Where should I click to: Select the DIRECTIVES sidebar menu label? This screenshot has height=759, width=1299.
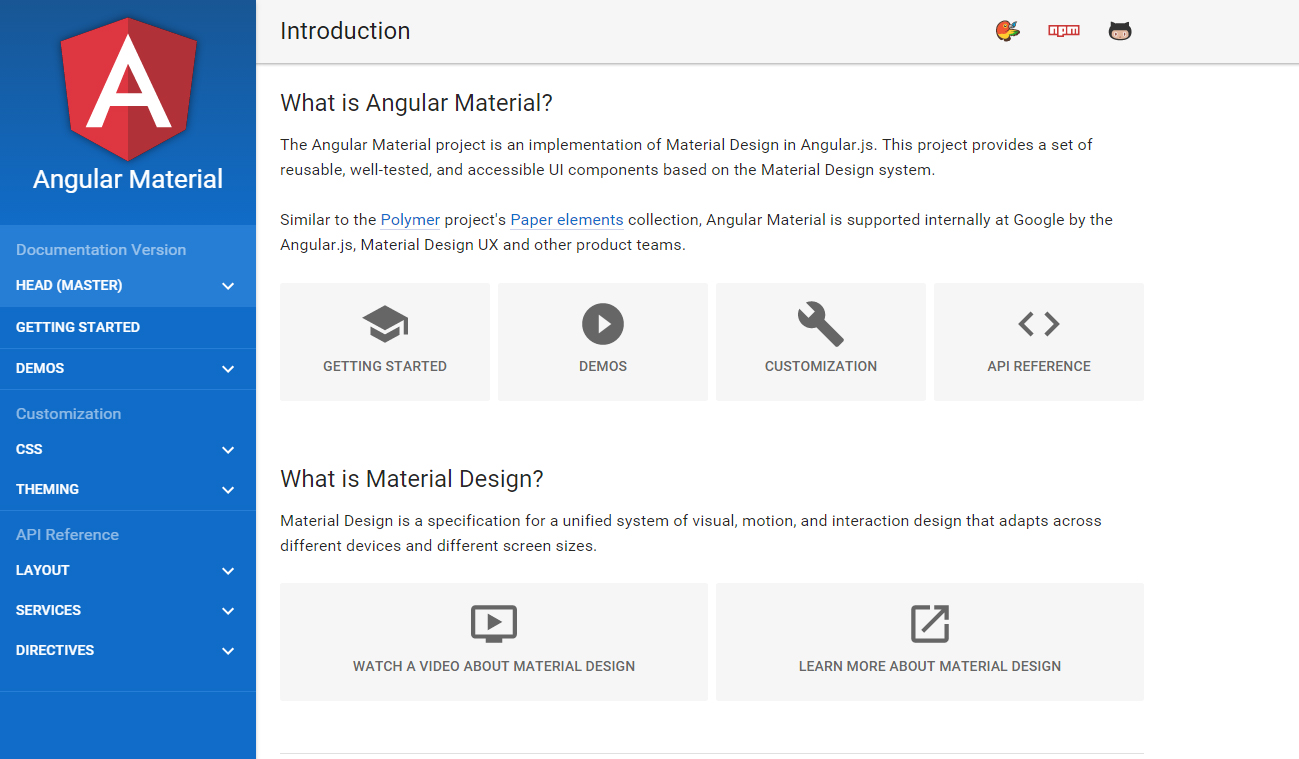[55, 650]
